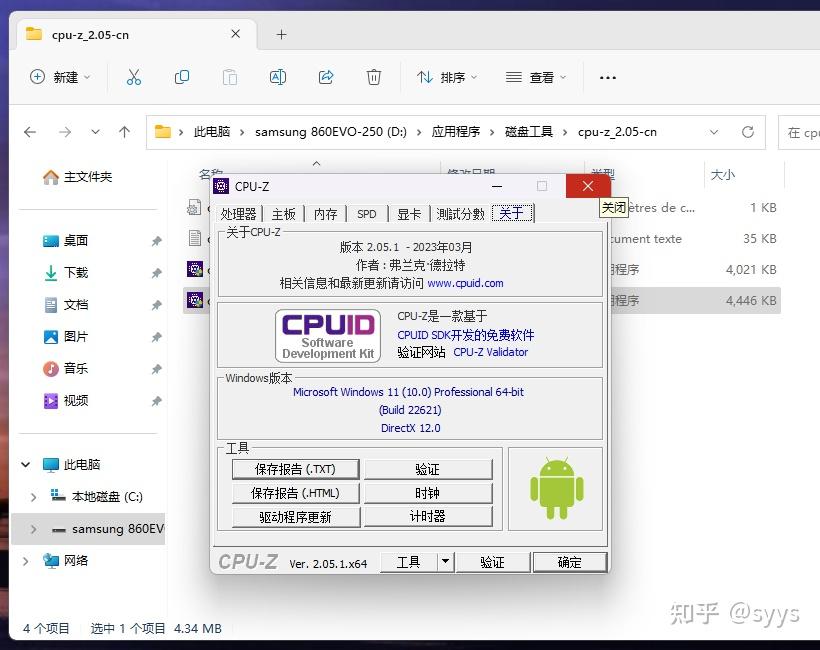This screenshot has width=820, height=650.
Task: Select the Rename icon in the toolbar
Action: pos(278,76)
